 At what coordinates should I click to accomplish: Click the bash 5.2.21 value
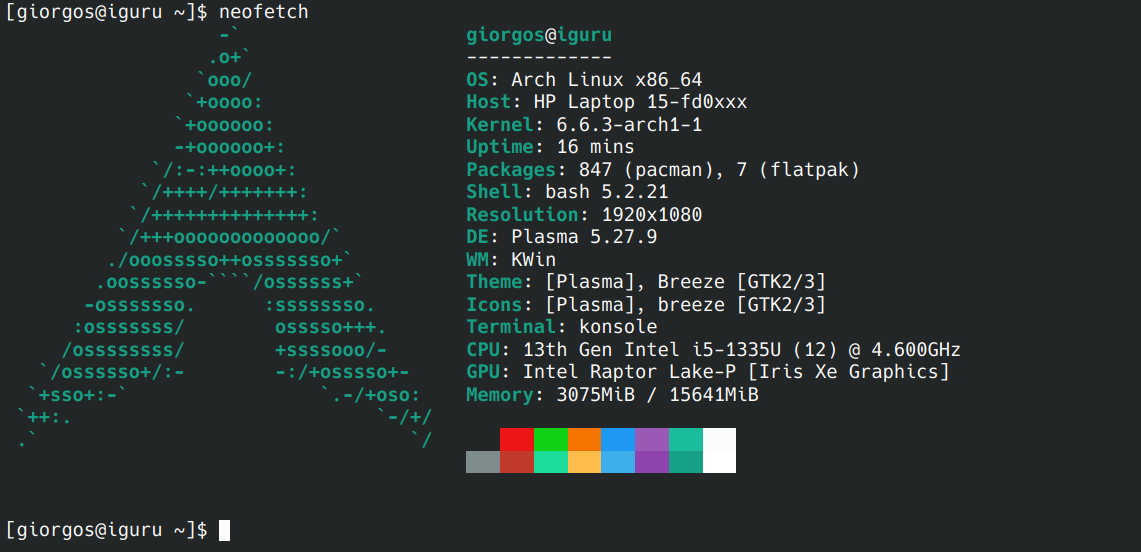point(607,193)
